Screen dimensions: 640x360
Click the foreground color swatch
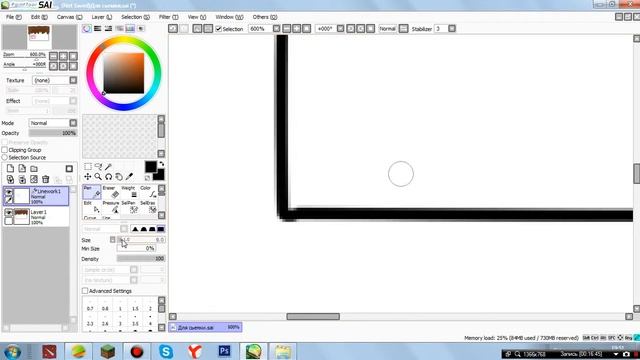pos(151,167)
